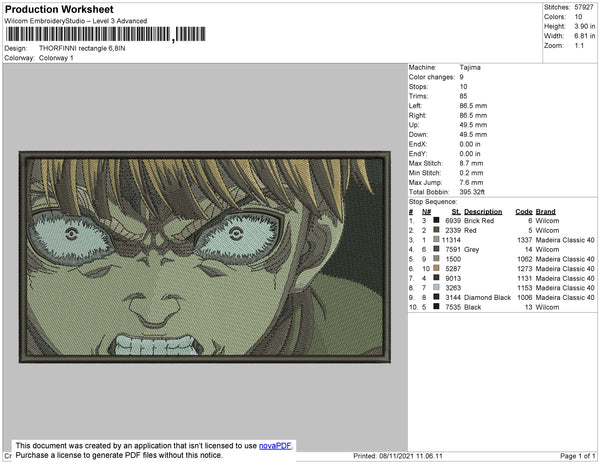Screen dimensions: 600x464
Task: Click the Min Stitch value '0.2 mm'
Action: 471,173
